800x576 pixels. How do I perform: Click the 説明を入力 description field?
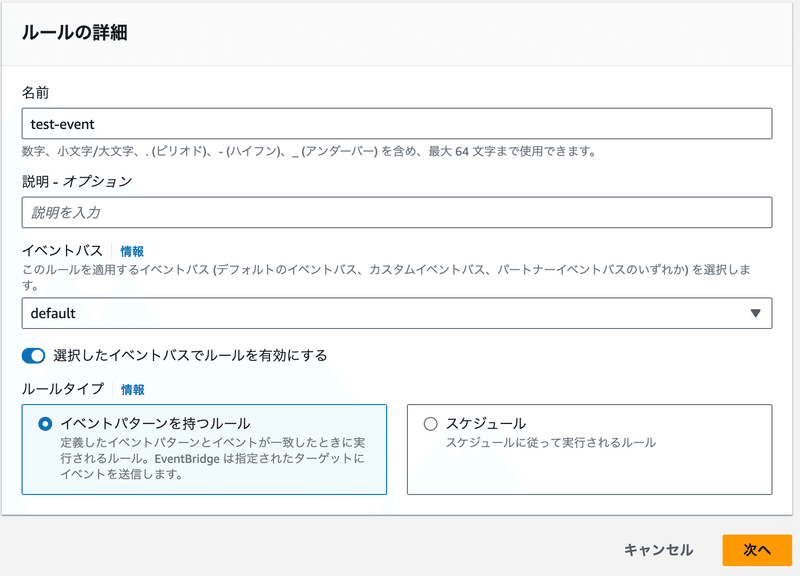[x=396, y=212]
